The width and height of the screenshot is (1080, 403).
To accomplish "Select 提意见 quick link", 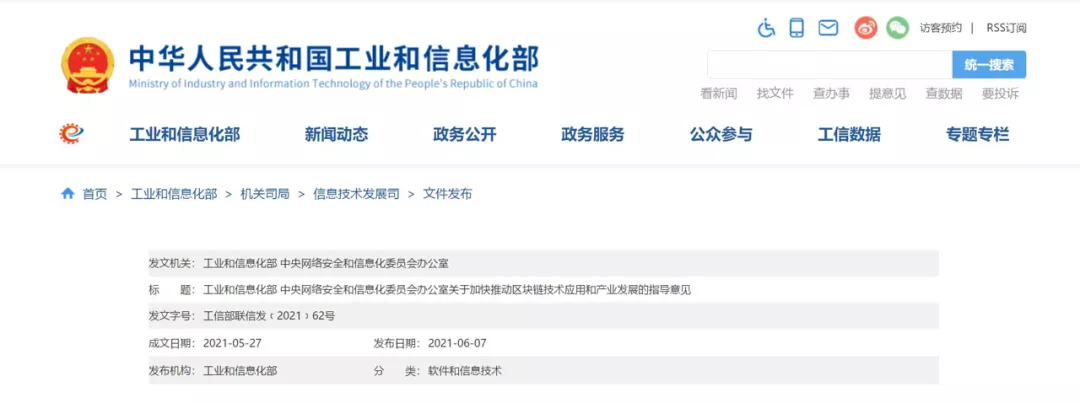I will 887,94.
